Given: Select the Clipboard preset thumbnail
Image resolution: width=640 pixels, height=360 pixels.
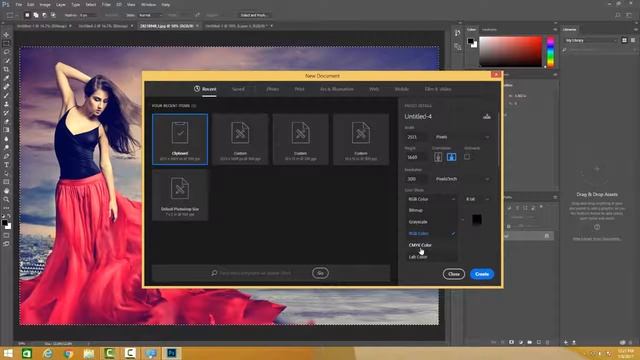Looking at the screenshot, I should point(180,139).
